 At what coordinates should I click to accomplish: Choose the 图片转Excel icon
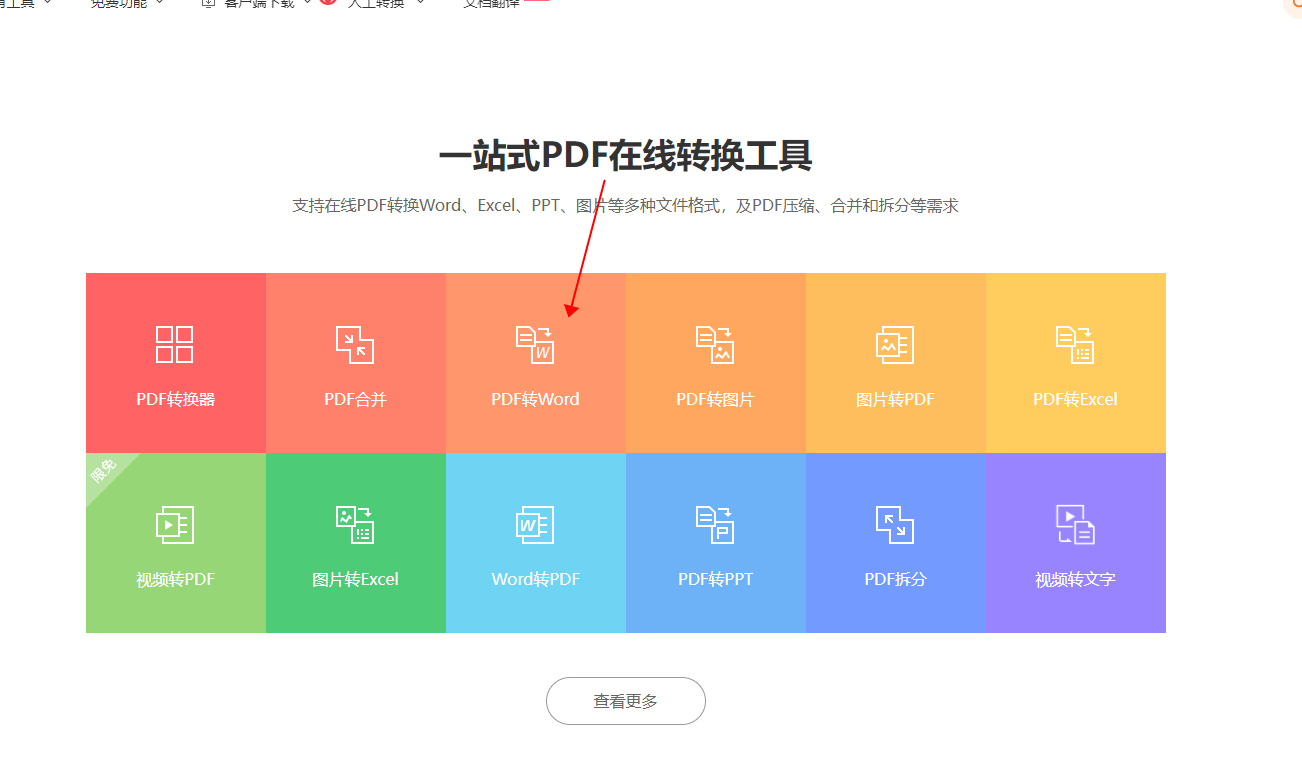(355, 524)
